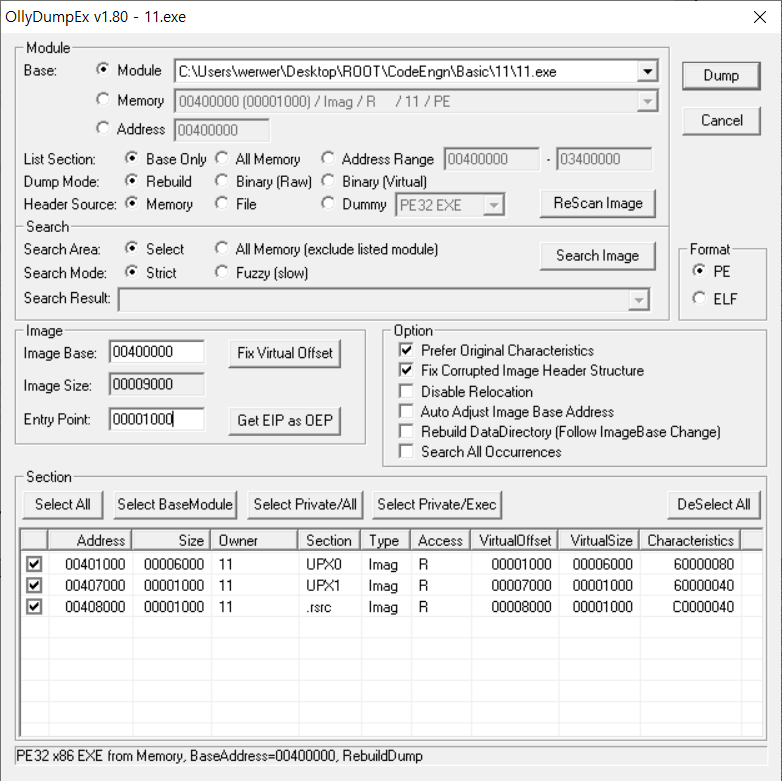Uncheck the UPX1 section row checkbox
This screenshot has width=782, height=781.
coord(34,585)
